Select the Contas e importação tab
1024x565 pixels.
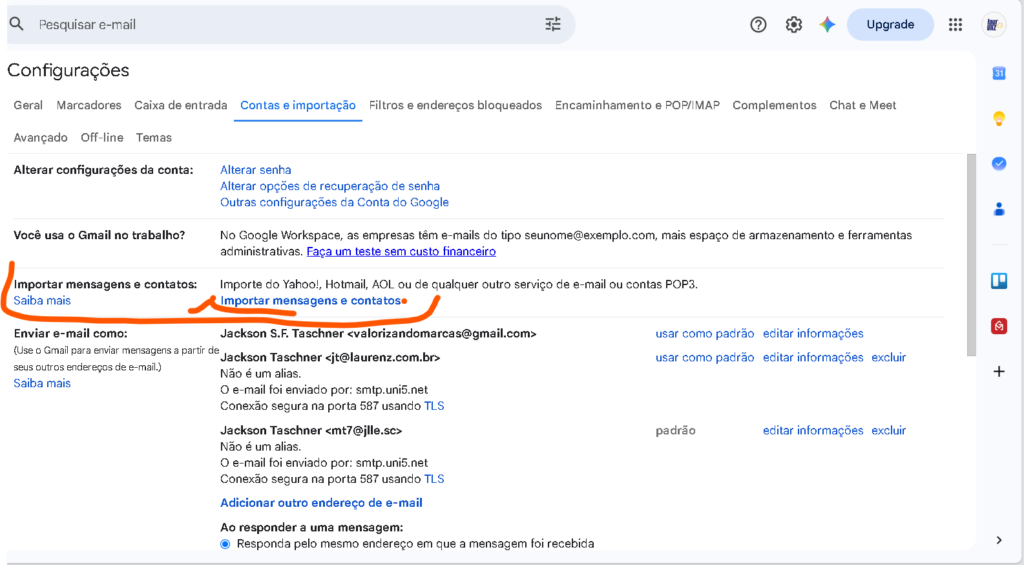(298, 105)
